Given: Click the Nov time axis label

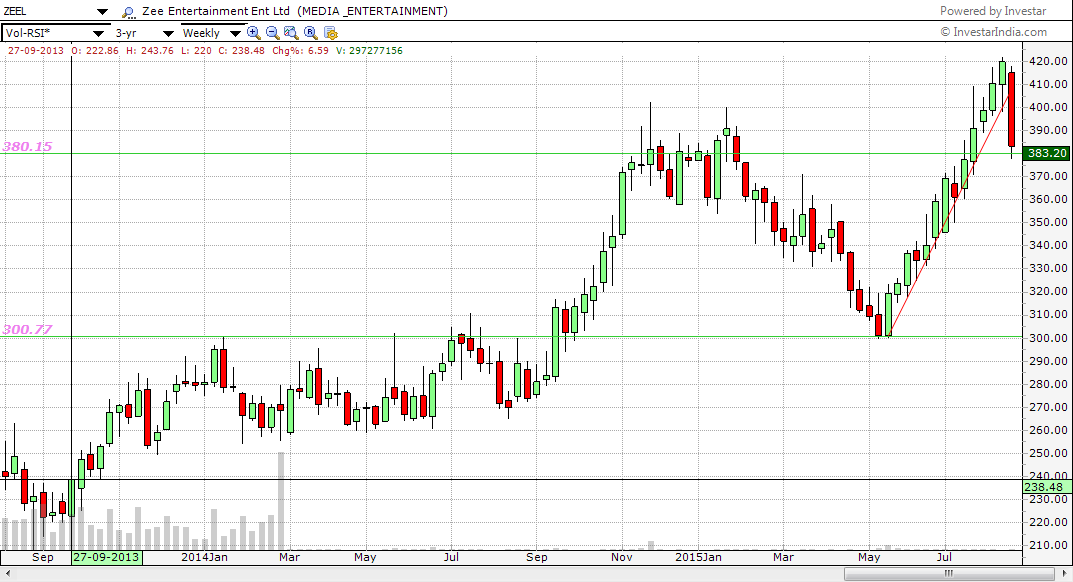Looking at the screenshot, I should 622,557.
